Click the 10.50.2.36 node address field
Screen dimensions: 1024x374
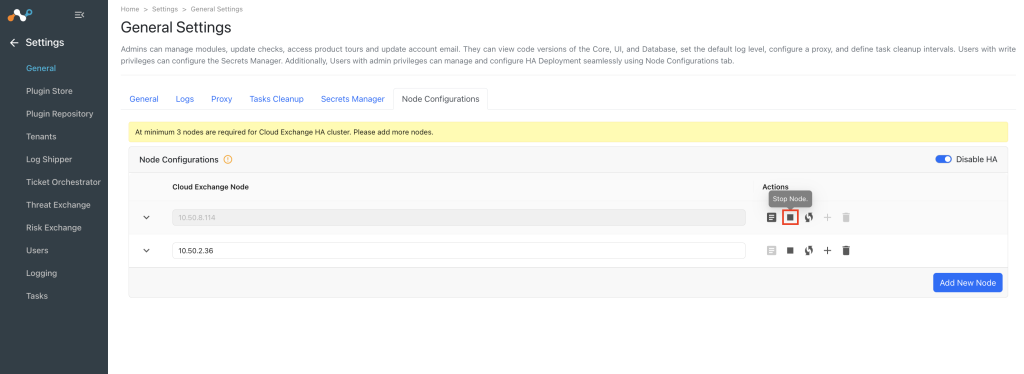point(458,251)
